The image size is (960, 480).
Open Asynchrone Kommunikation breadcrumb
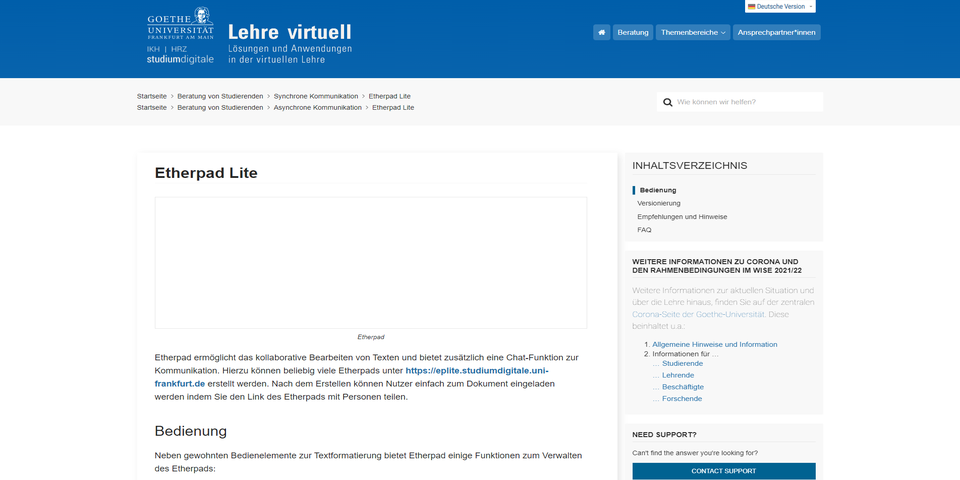tap(318, 107)
